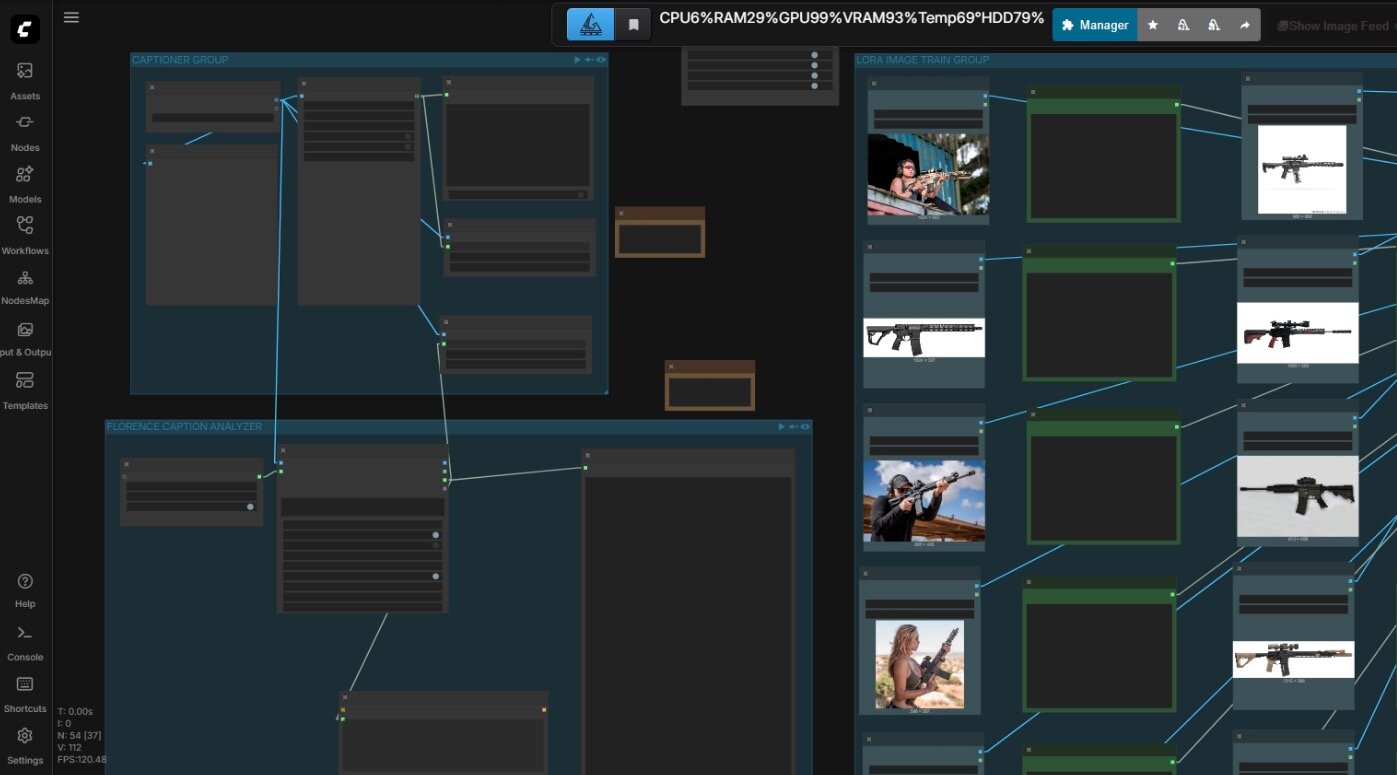The image size is (1397, 775).
Task: Collapse the node showing man in cap aiming
Action: click(x=870, y=410)
